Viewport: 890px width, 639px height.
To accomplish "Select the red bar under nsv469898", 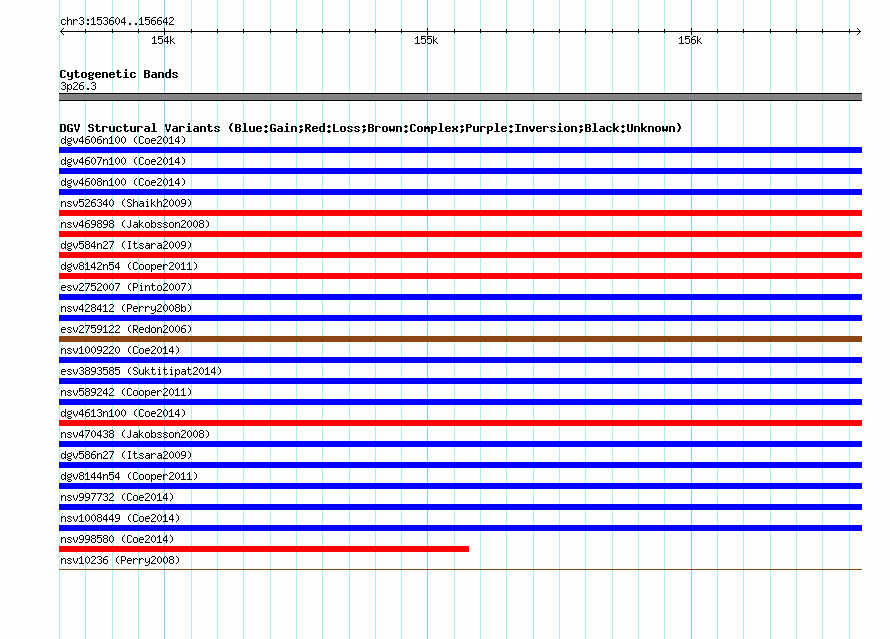I will 460,234.
